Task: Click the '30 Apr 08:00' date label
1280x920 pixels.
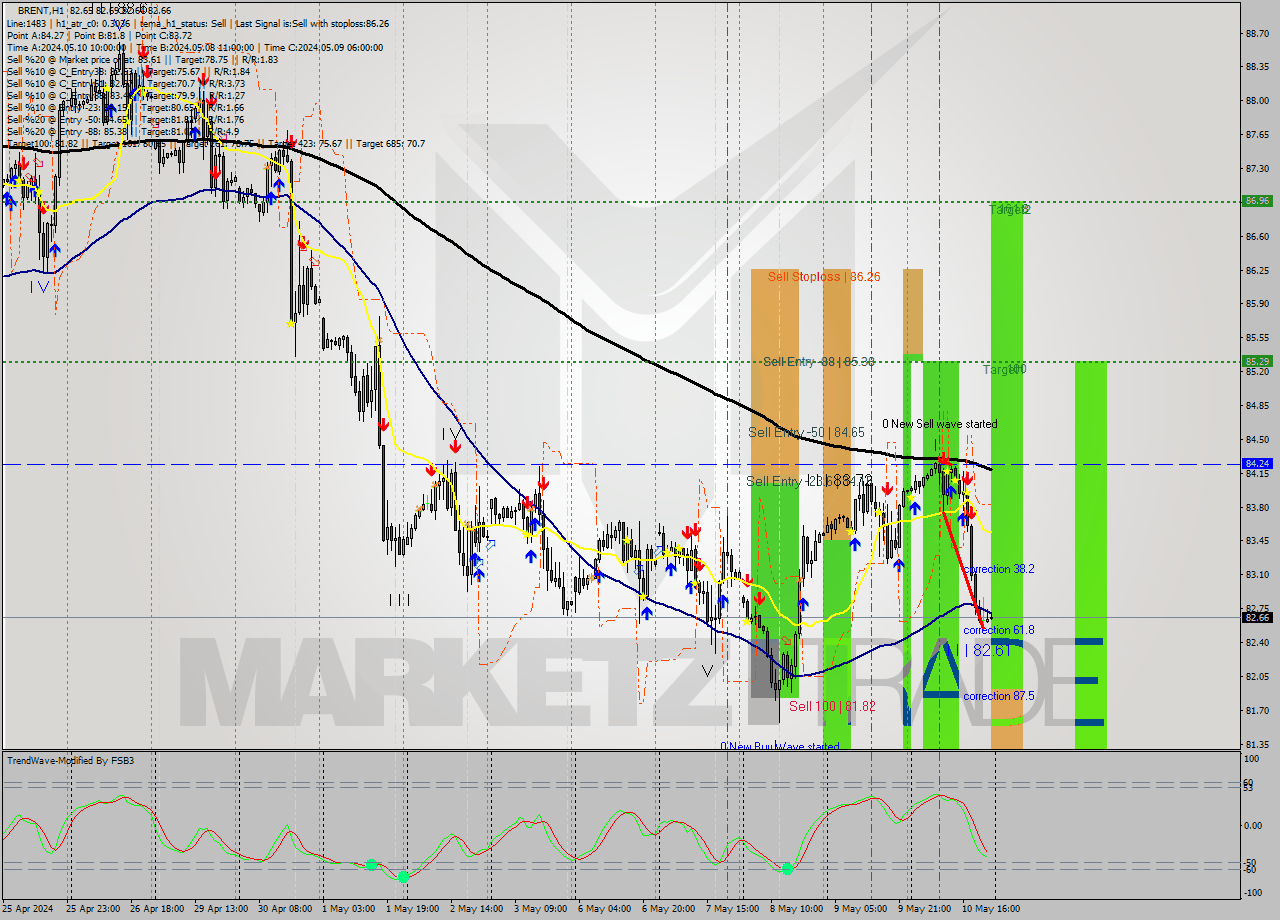Action: [286, 908]
